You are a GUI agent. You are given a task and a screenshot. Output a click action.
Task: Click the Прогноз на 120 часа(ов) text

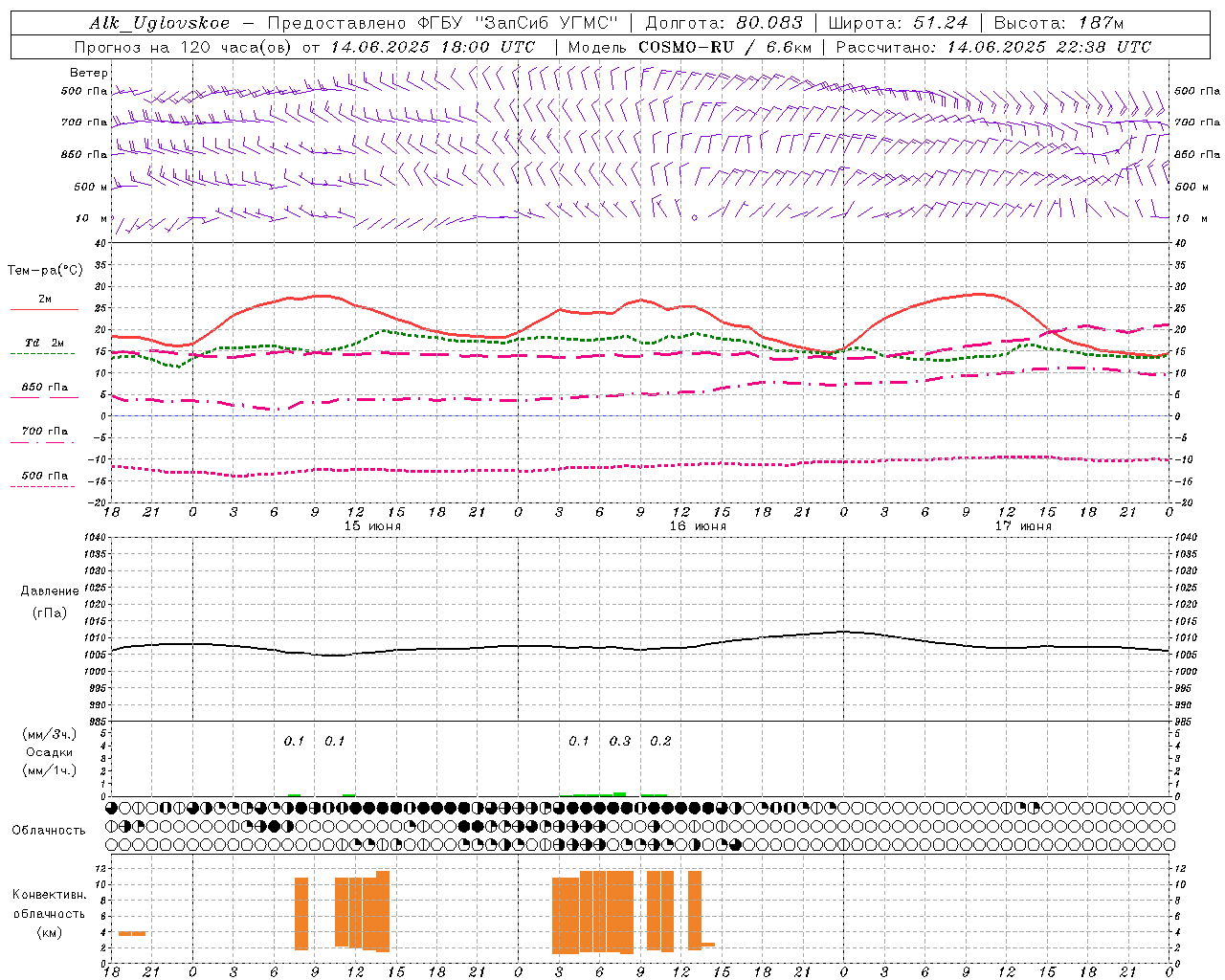[x=182, y=47]
